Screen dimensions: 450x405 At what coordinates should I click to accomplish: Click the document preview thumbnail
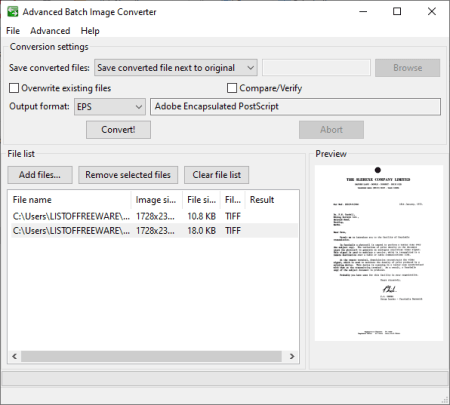click(379, 253)
